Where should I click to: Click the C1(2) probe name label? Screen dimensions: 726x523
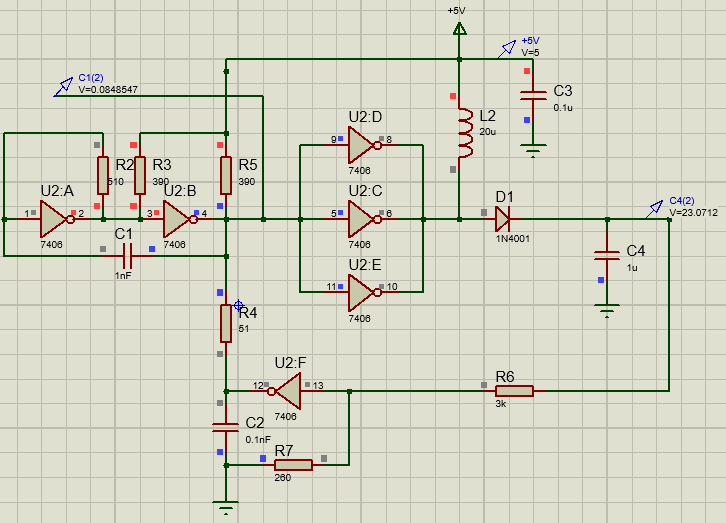(x=91, y=78)
